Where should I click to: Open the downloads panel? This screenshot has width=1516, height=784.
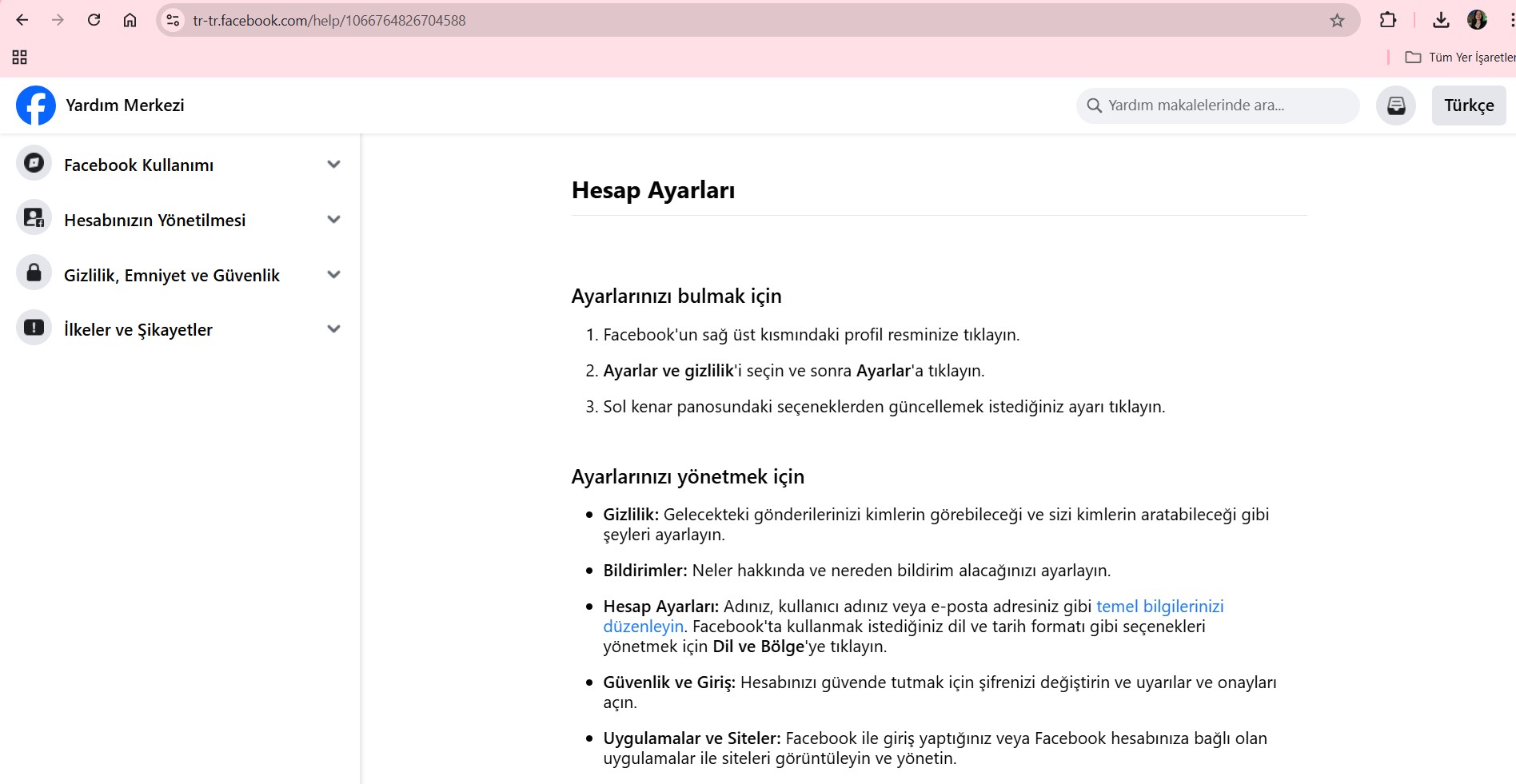[1441, 20]
